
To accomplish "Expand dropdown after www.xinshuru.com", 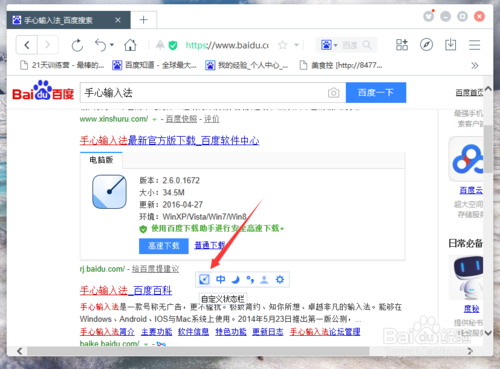I will click(x=154, y=119).
